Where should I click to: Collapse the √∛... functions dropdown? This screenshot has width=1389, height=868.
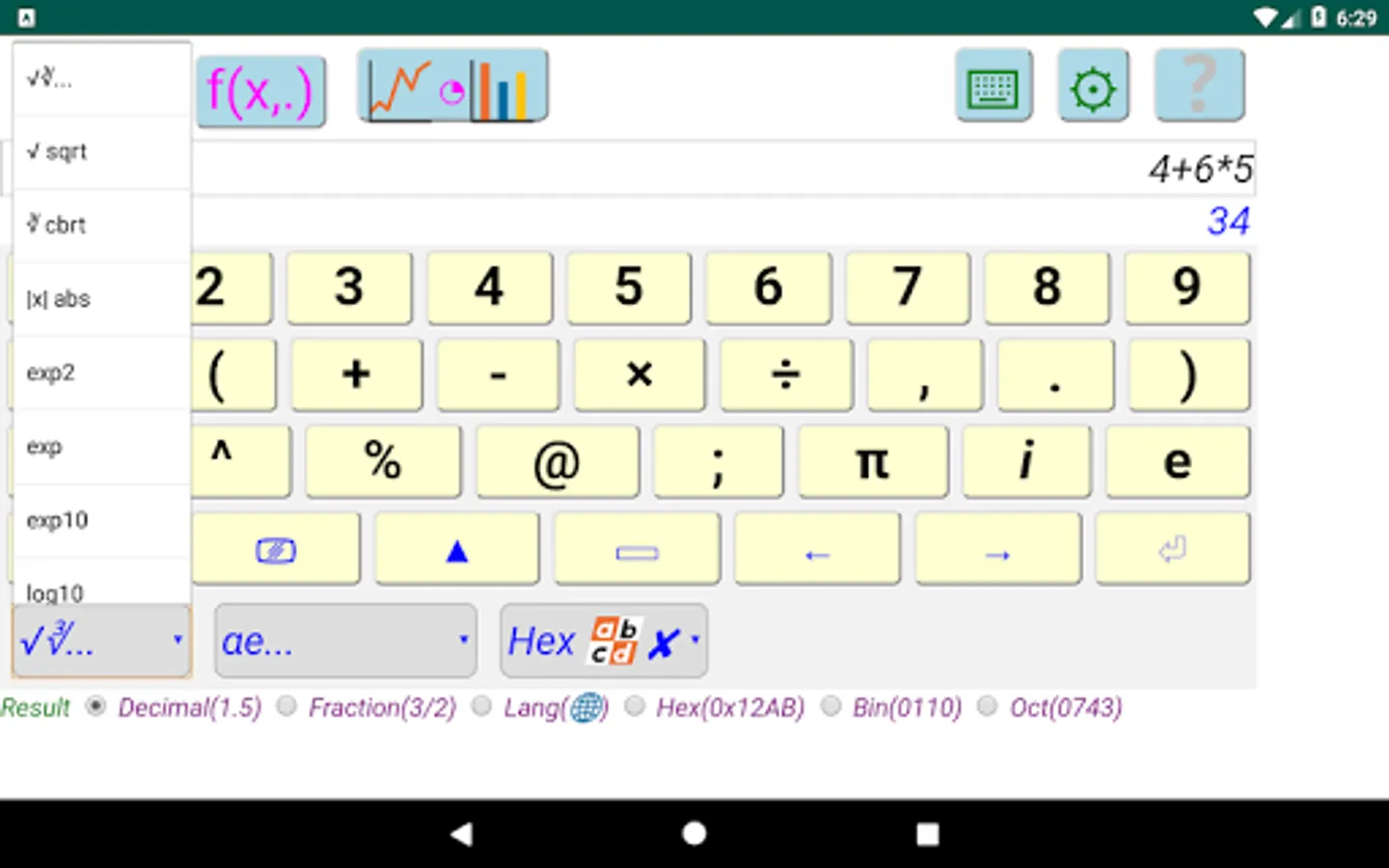(101, 640)
